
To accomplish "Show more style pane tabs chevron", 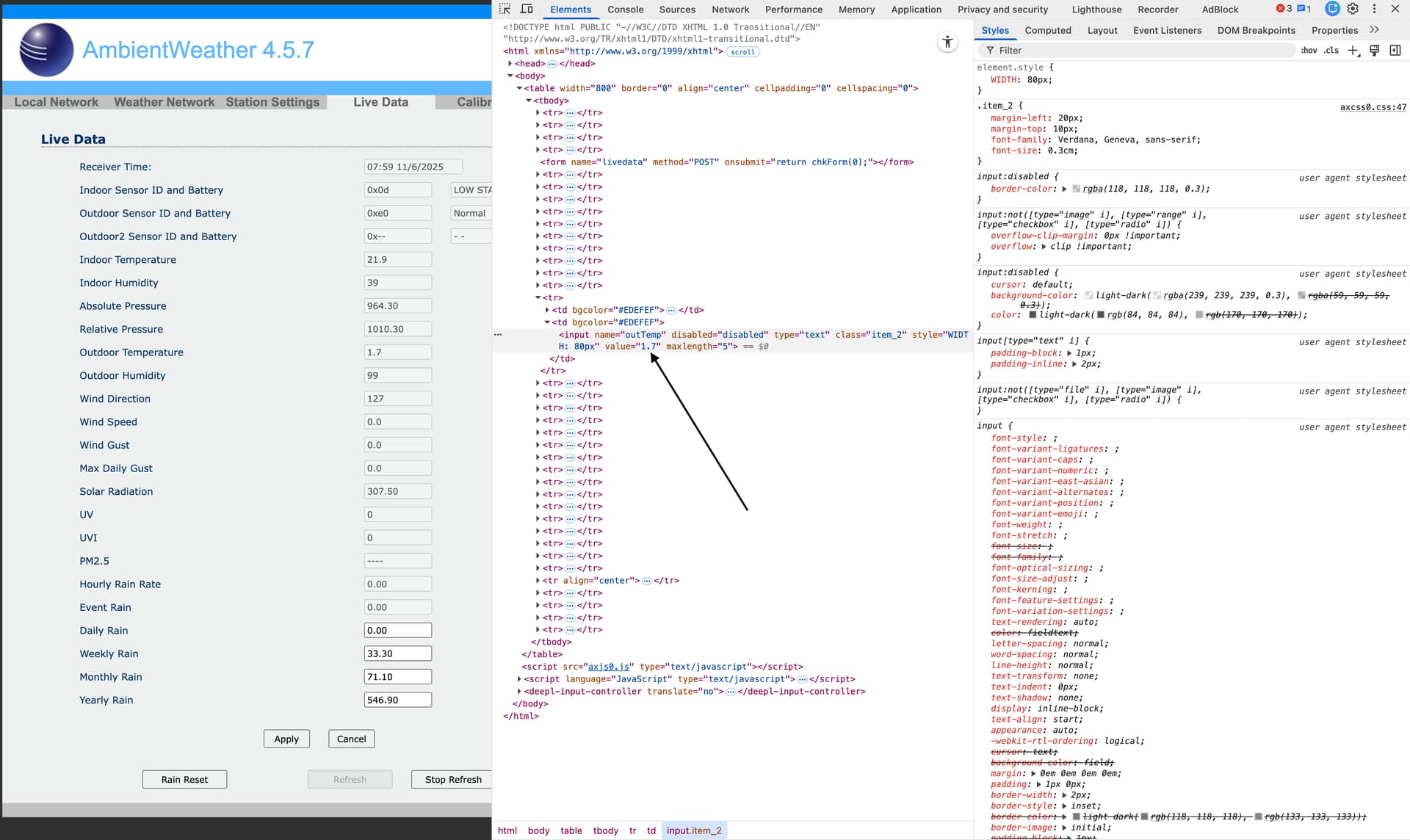I will [1374, 30].
